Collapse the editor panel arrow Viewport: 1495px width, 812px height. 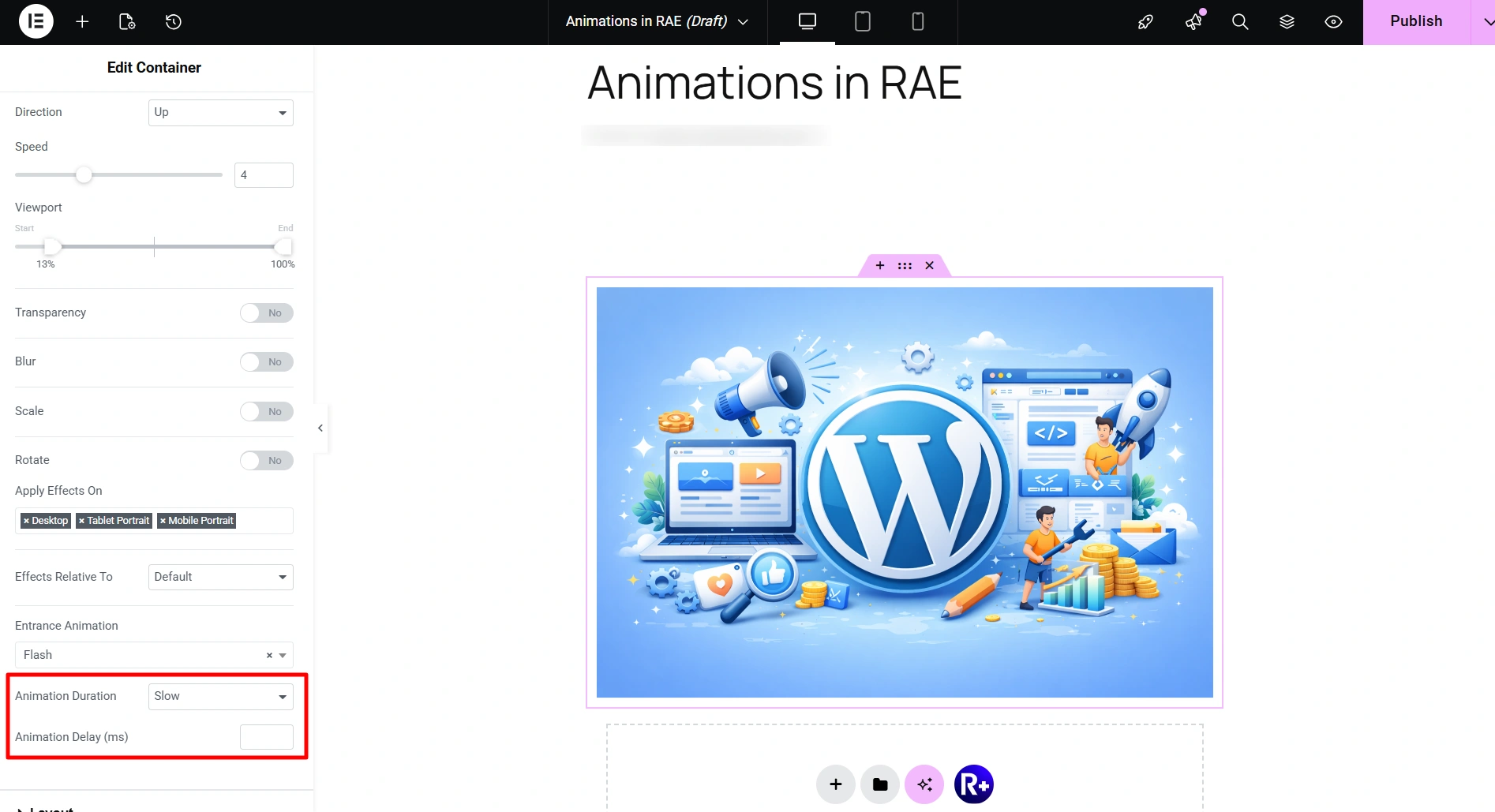click(x=320, y=428)
